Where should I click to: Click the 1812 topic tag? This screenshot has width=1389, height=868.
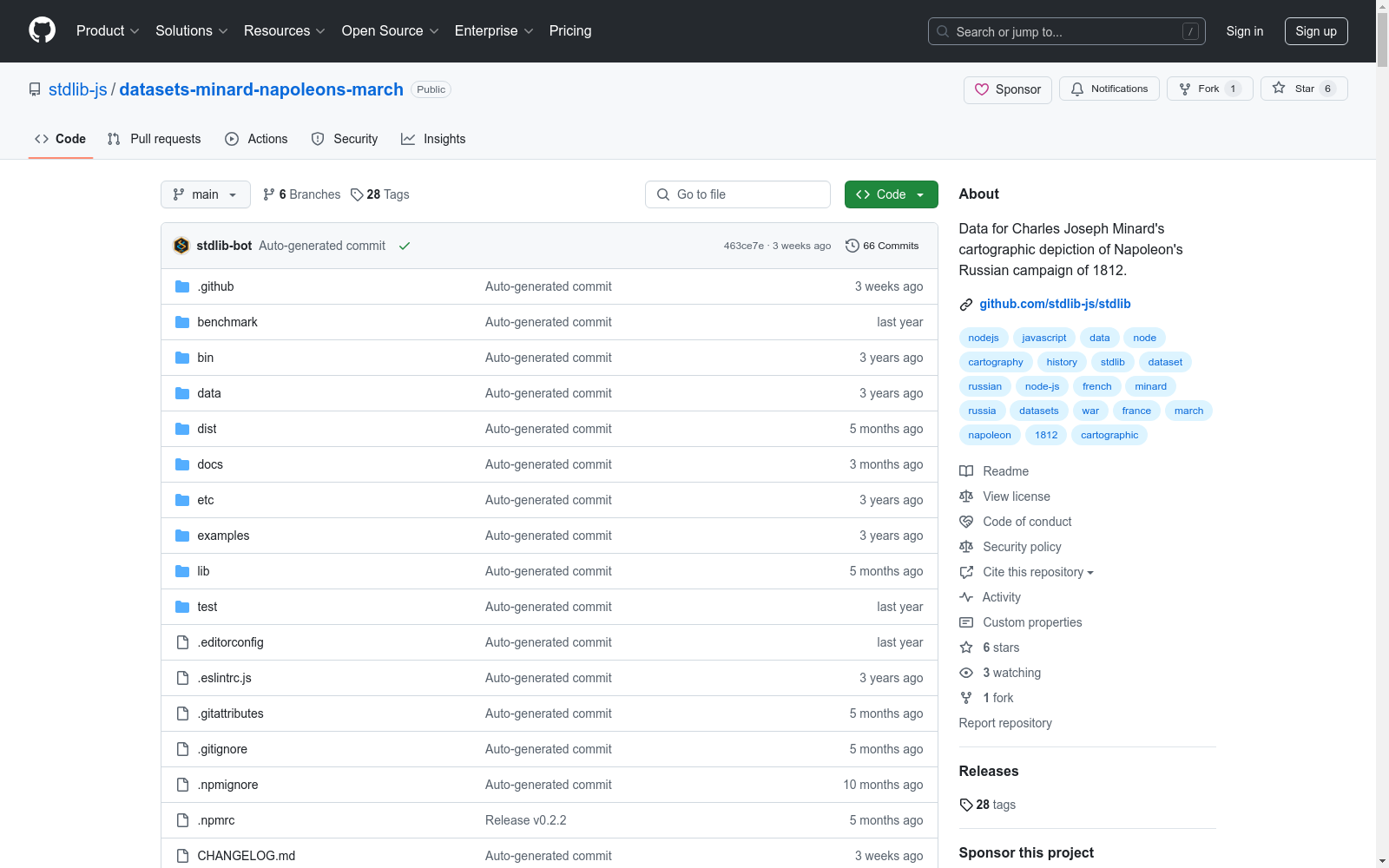tap(1046, 435)
